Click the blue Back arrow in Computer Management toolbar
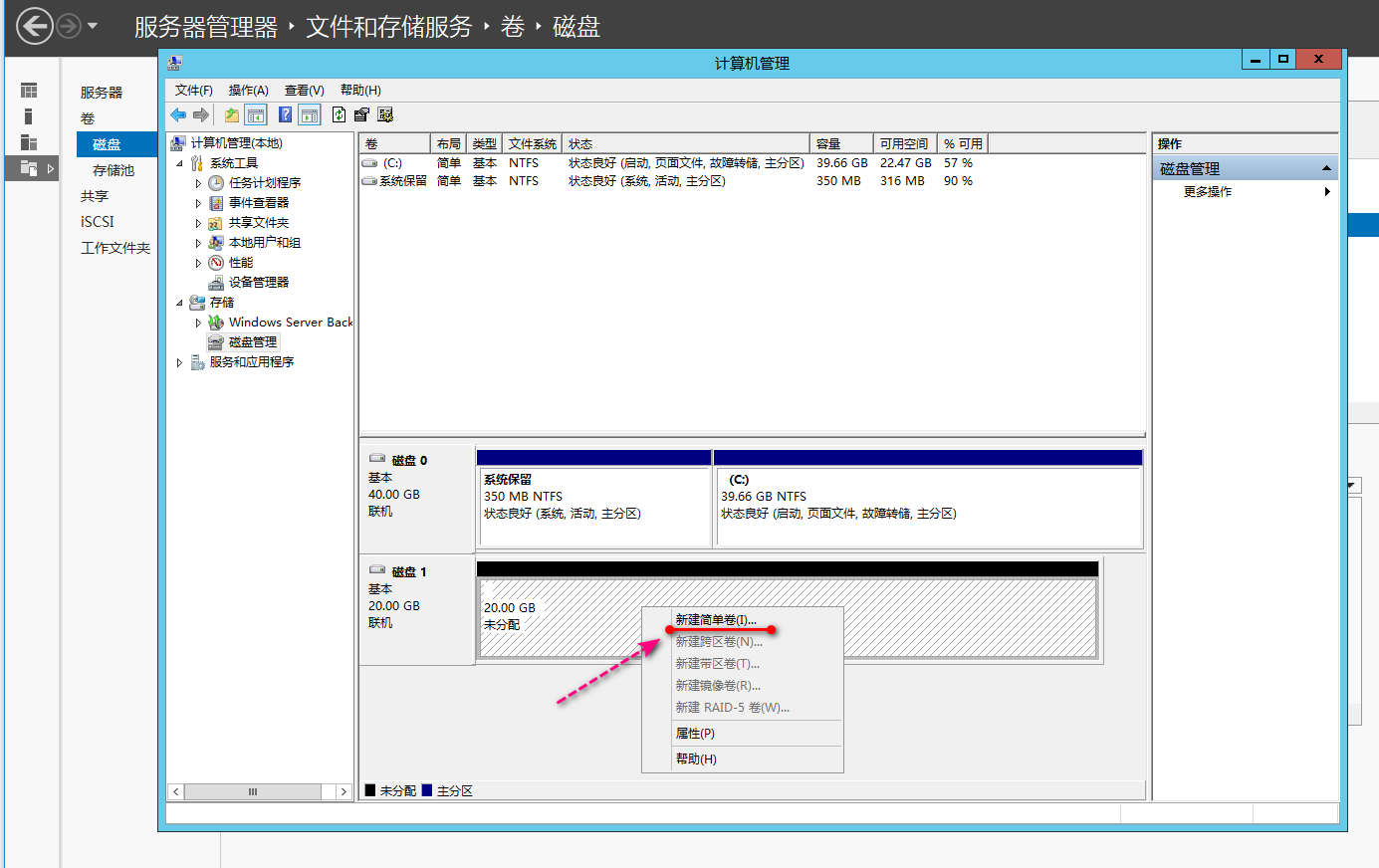 (178, 114)
